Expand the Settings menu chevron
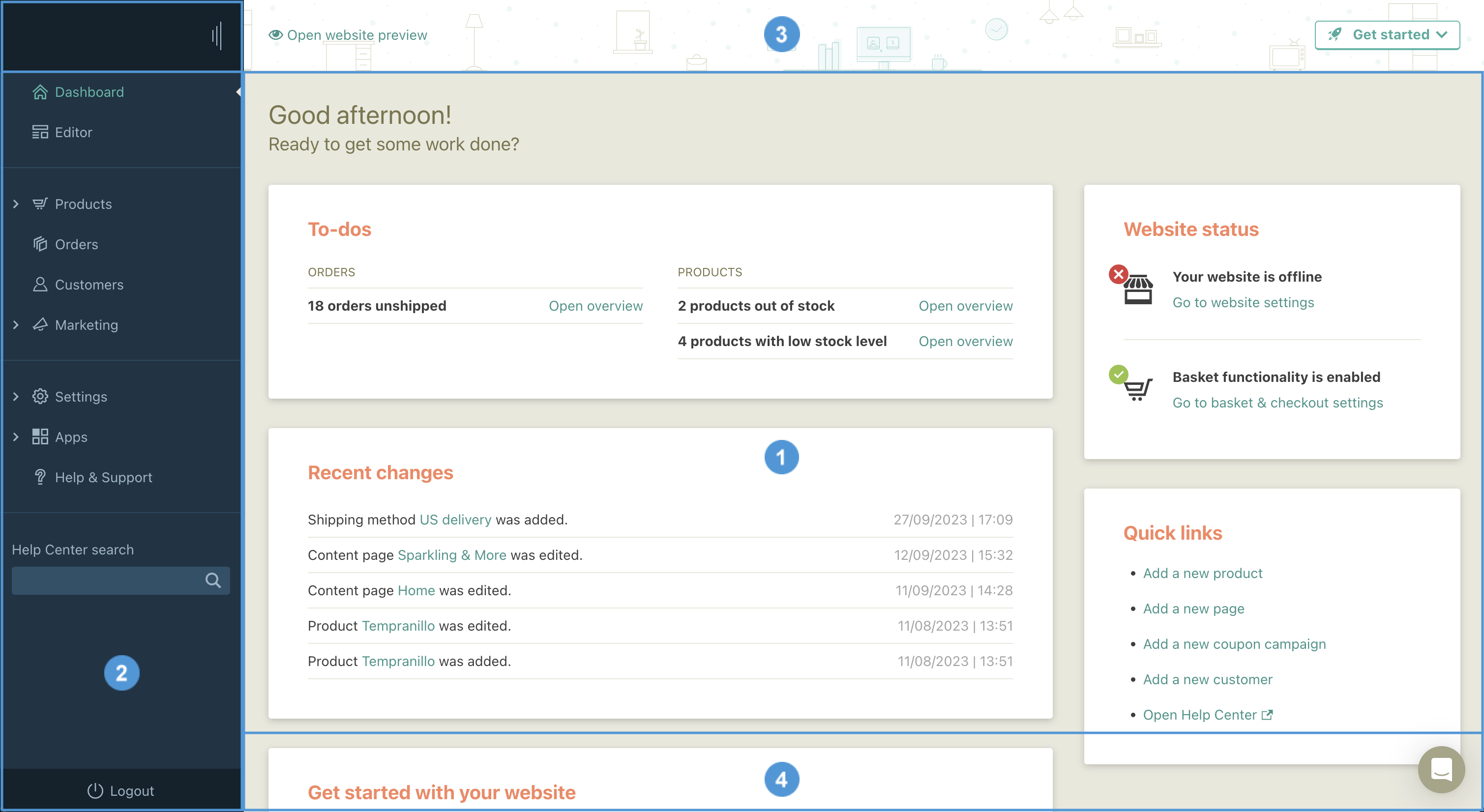 (x=16, y=397)
